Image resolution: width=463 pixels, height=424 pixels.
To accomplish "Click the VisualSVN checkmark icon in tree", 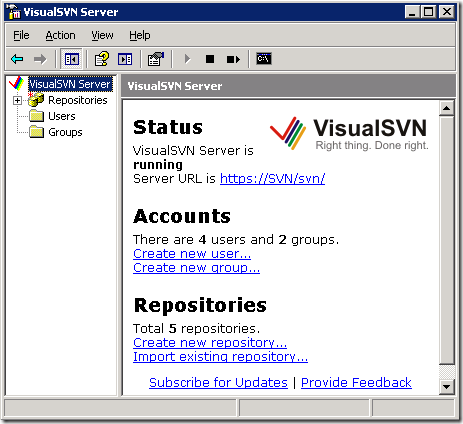I will 16,83.
